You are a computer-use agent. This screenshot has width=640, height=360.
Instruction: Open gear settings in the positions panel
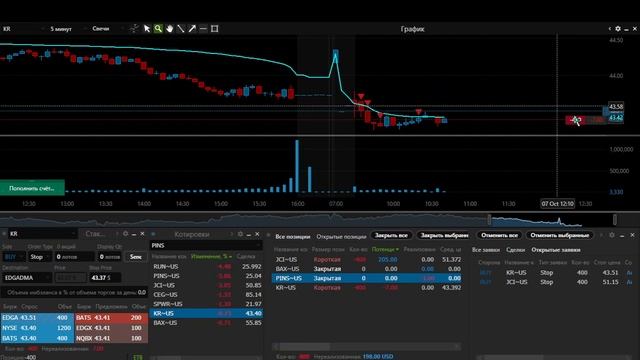coord(611,235)
